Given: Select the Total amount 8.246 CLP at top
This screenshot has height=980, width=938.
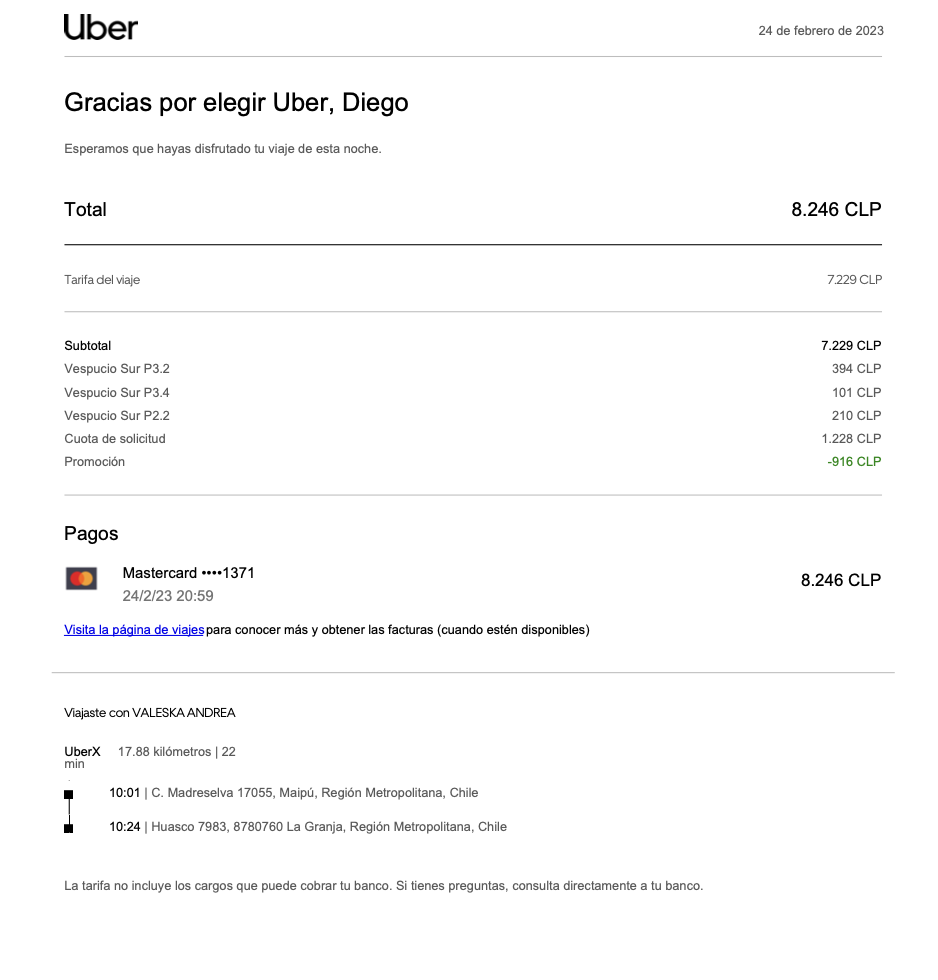Looking at the screenshot, I should click(x=836, y=210).
